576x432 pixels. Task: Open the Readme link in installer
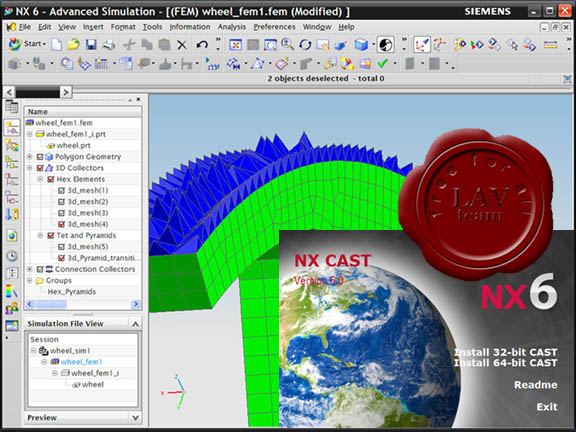(x=536, y=385)
